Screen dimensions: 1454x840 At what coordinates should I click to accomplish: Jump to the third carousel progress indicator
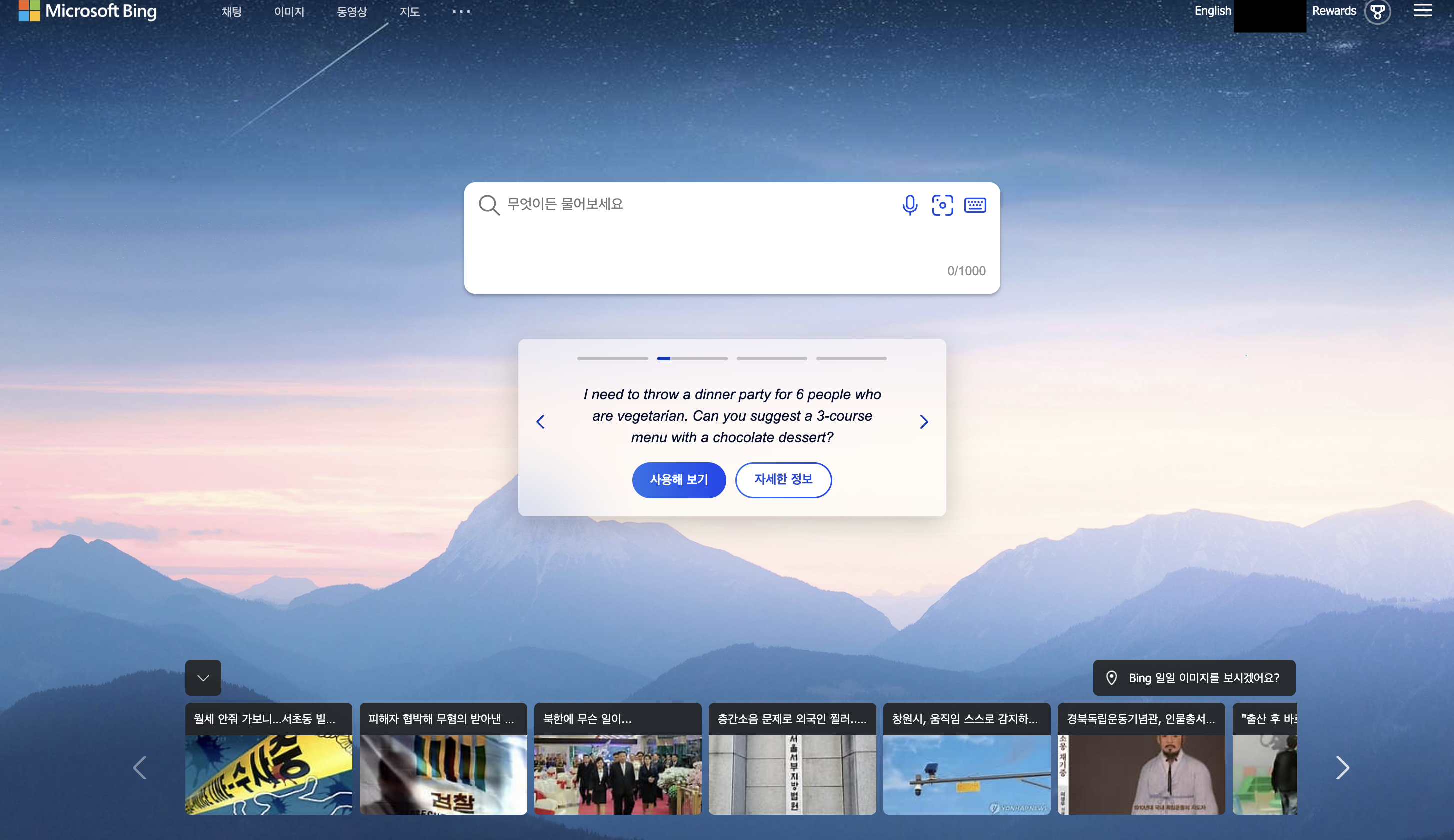point(771,359)
